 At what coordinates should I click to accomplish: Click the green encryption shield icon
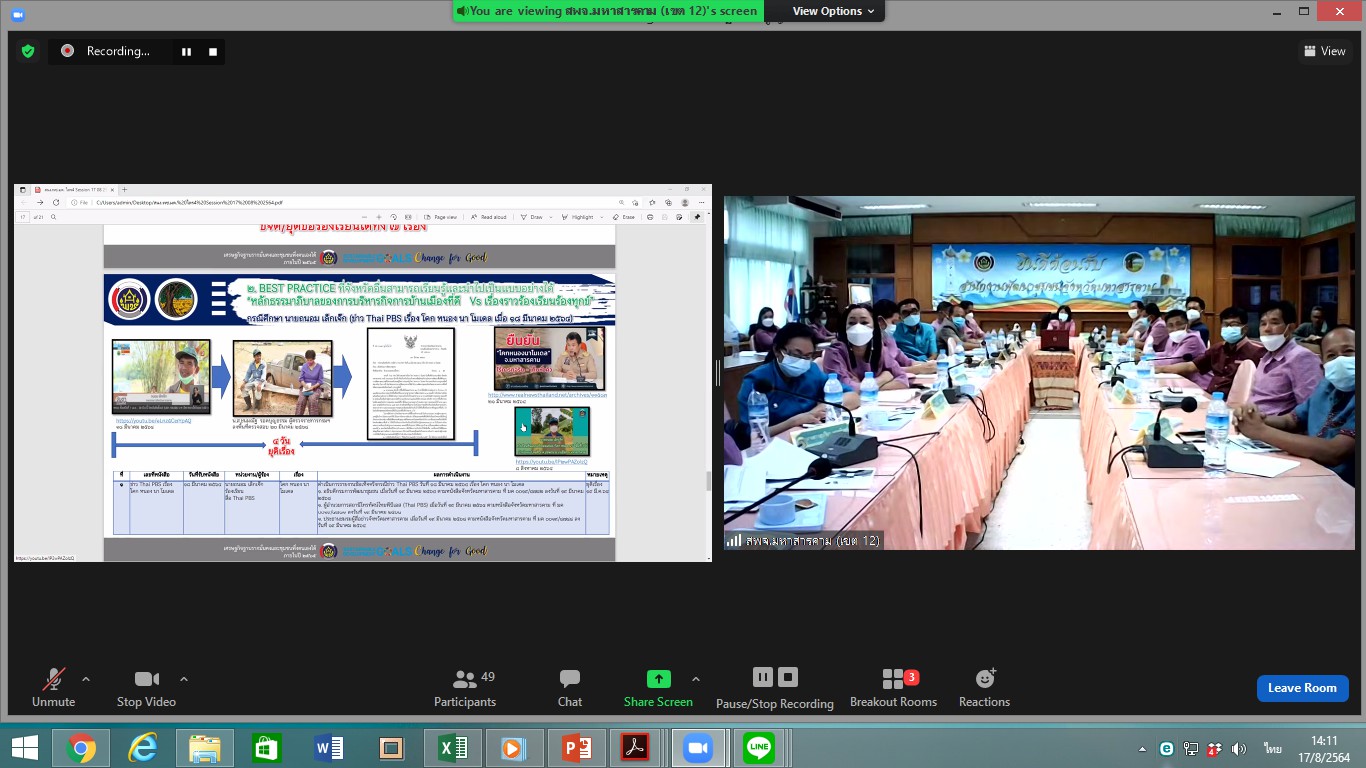pos(28,51)
